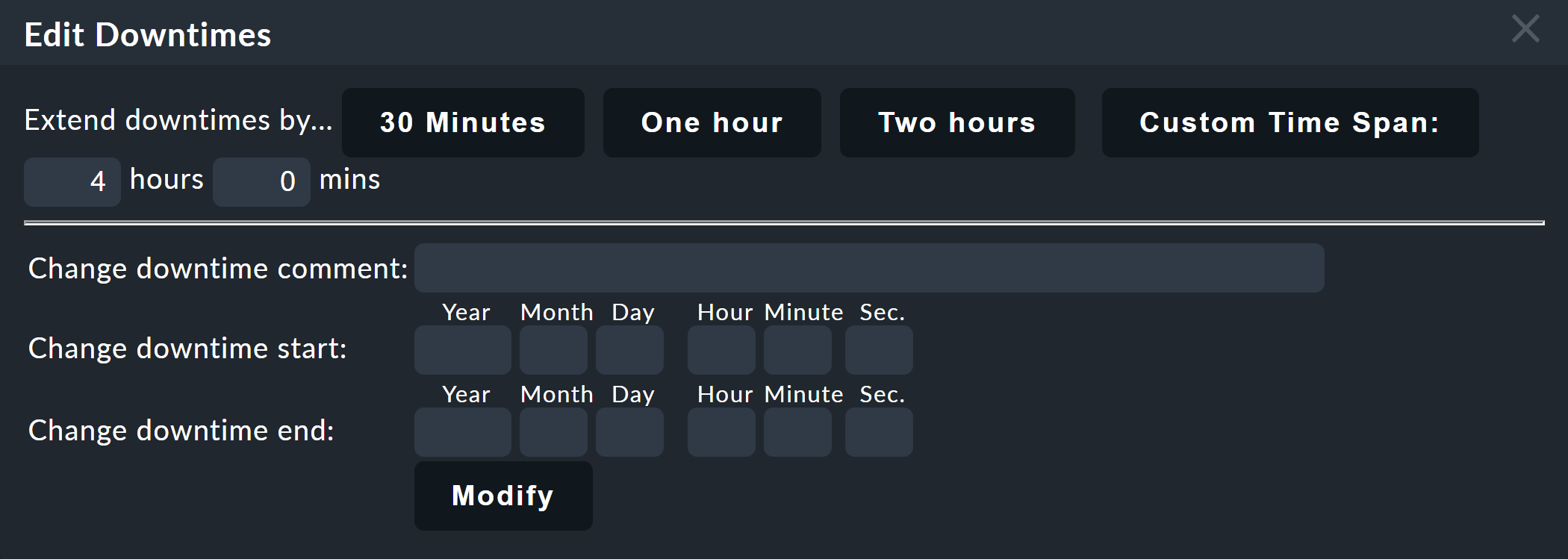Click the 30 Minutes extend button
Screen dimensions: 1568x559
coord(463,122)
